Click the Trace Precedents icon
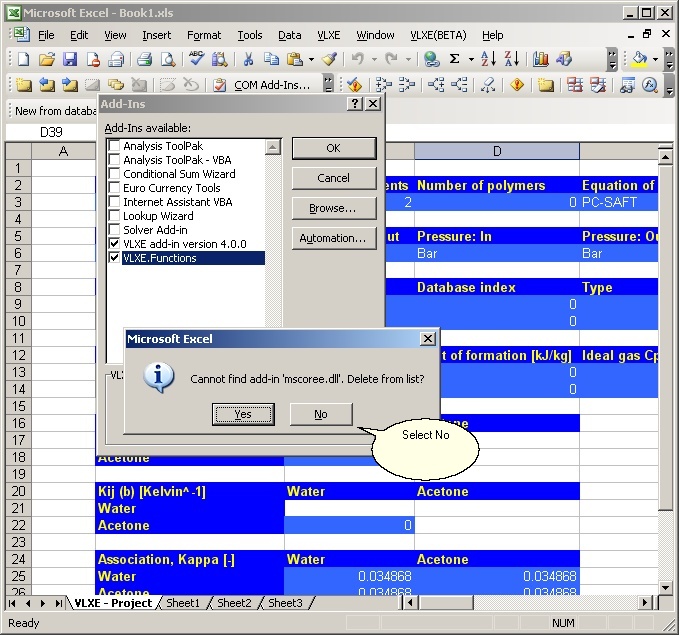The image size is (679, 635). pyautogui.click(x=384, y=85)
